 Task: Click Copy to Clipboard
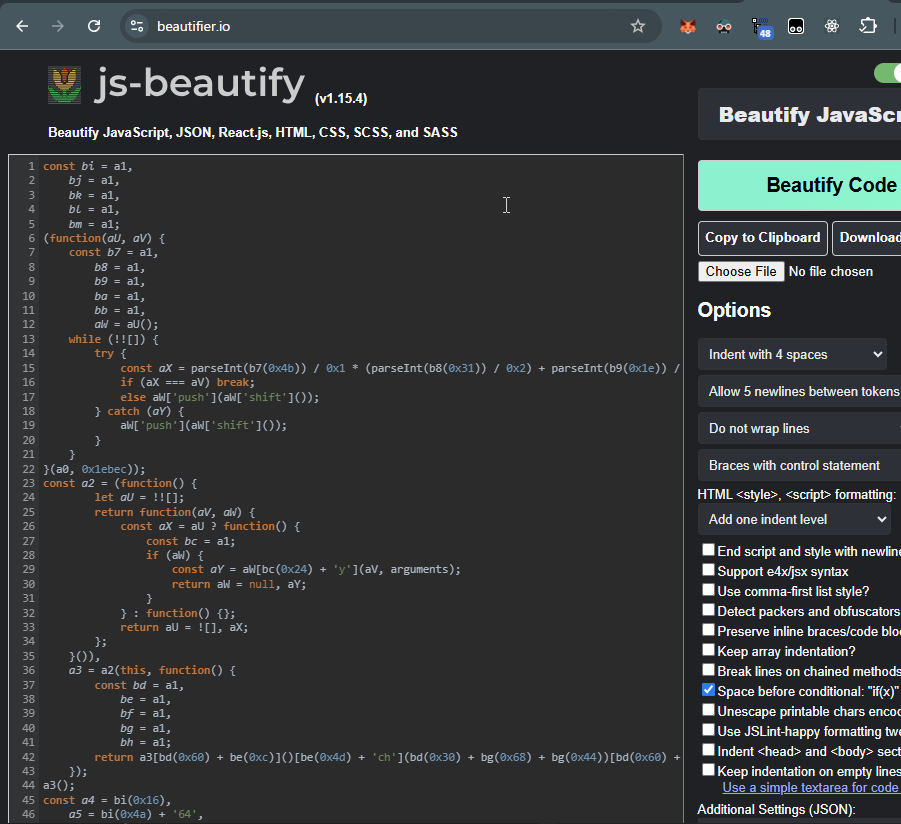[x=762, y=238]
